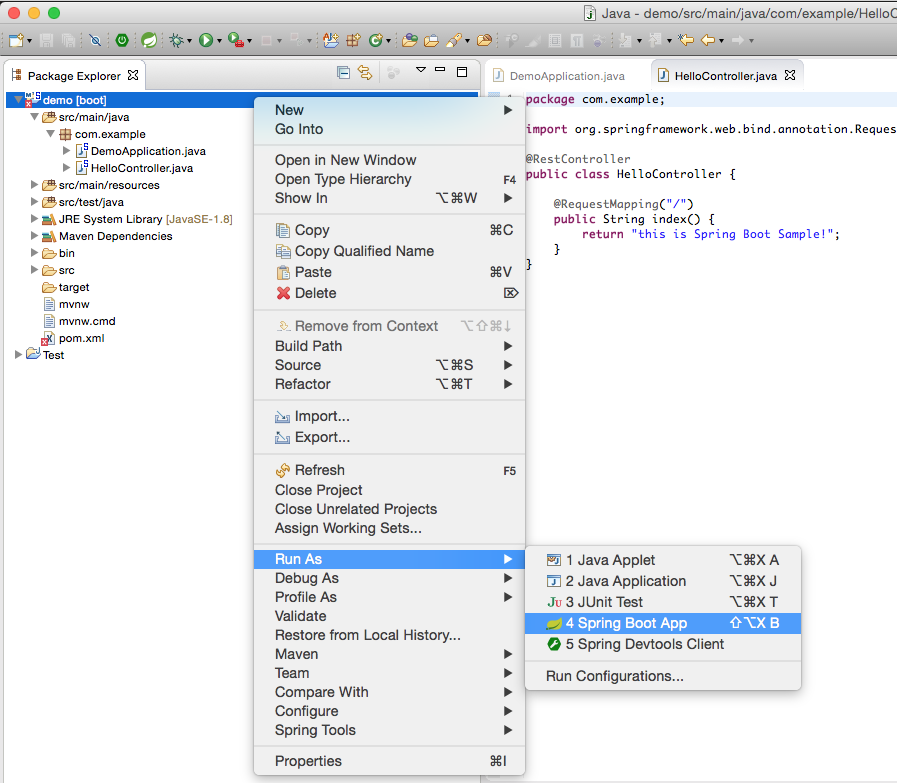Screen dimensions: 897x783
Task: Choose Spring Devtools Client run option
Action: coord(662,644)
